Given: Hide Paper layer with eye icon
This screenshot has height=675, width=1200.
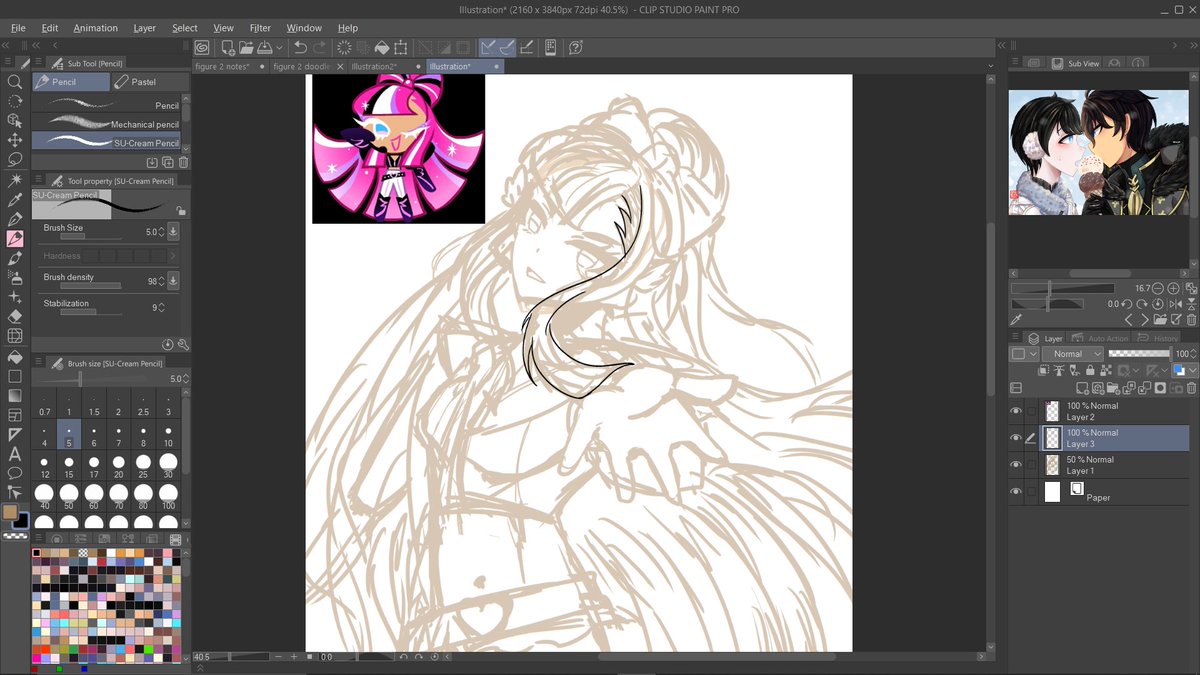Looking at the screenshot, I should click(1016, 492).
